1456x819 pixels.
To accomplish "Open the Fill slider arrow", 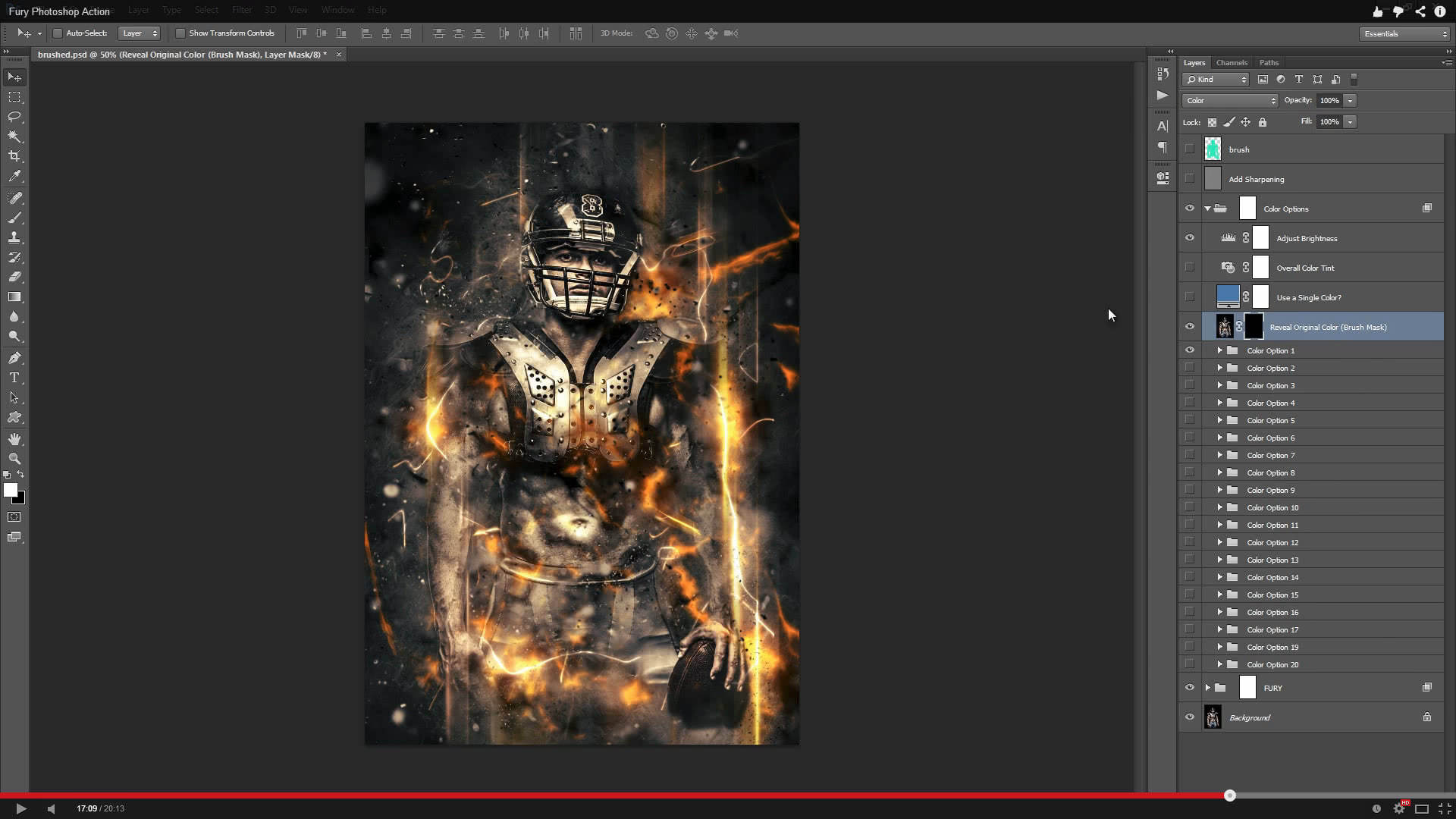I will 1350,122.
